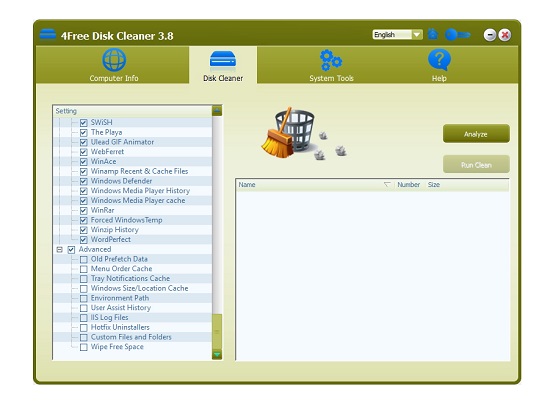Uncheck the Forced WindowsTemp checkbox
The width and height of the screenshot is (550, 415).
tap(83, 220)
